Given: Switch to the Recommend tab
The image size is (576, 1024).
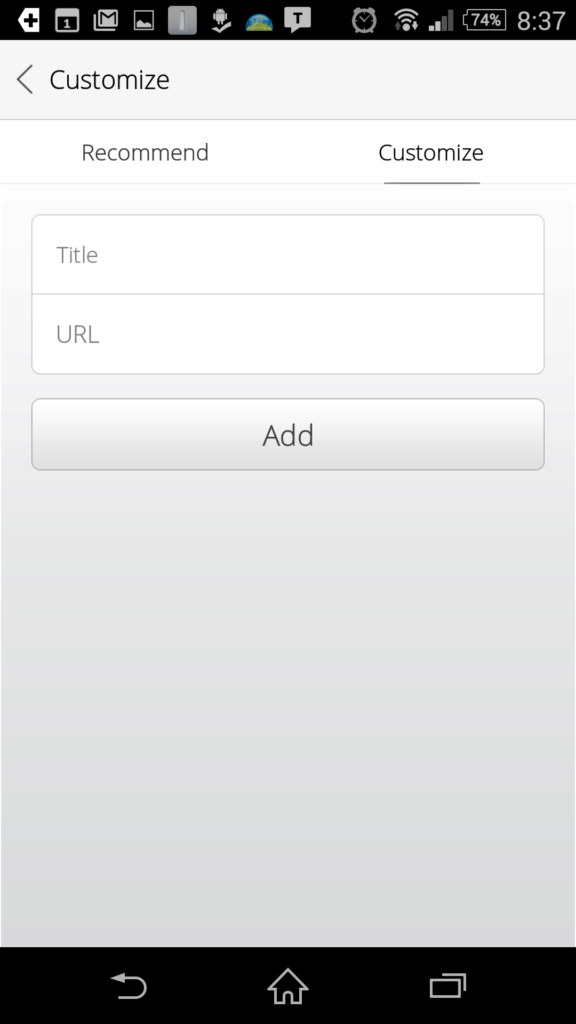Looking at the screenshot, I should pos(145,152).
